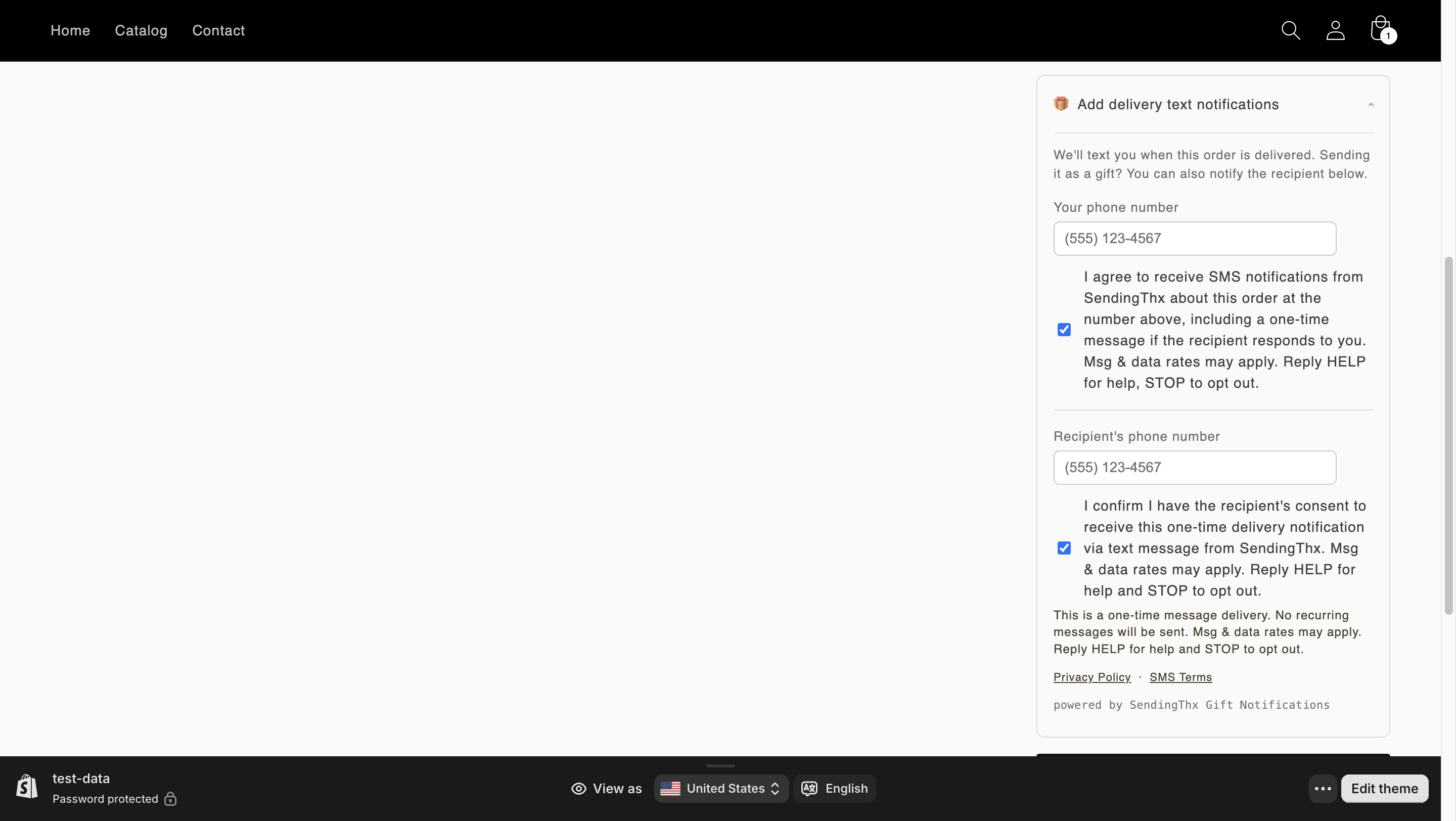Open the Catalog menu item

click(x=142, y=30)
